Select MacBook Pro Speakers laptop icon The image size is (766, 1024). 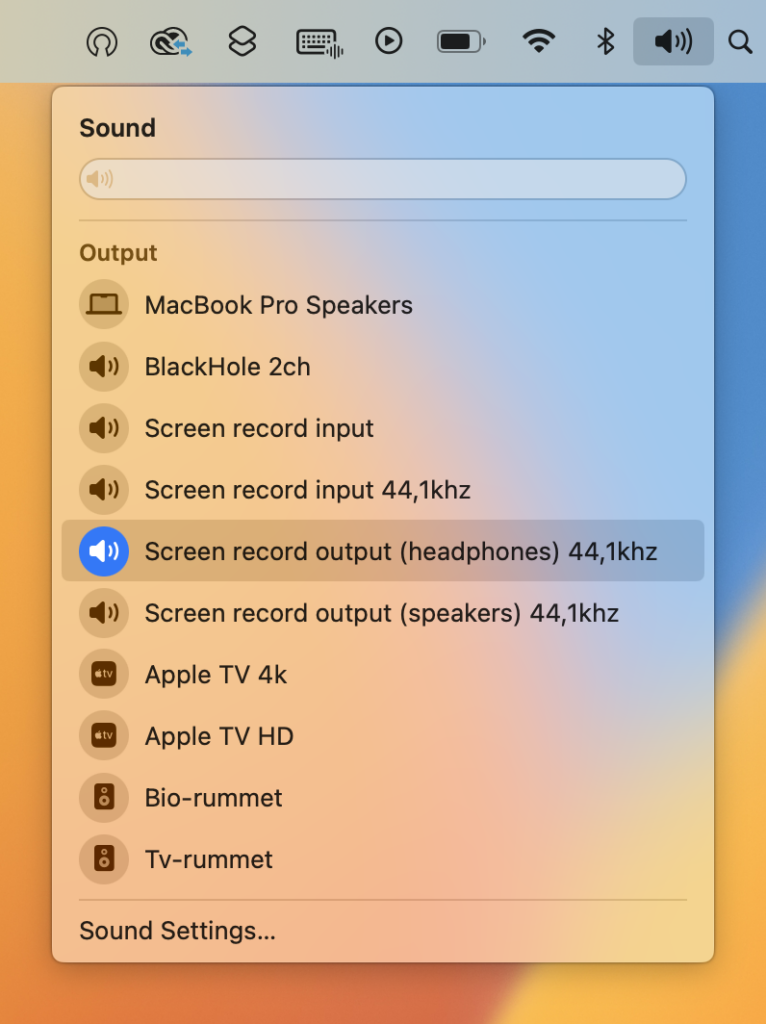(x=104, y=305)
